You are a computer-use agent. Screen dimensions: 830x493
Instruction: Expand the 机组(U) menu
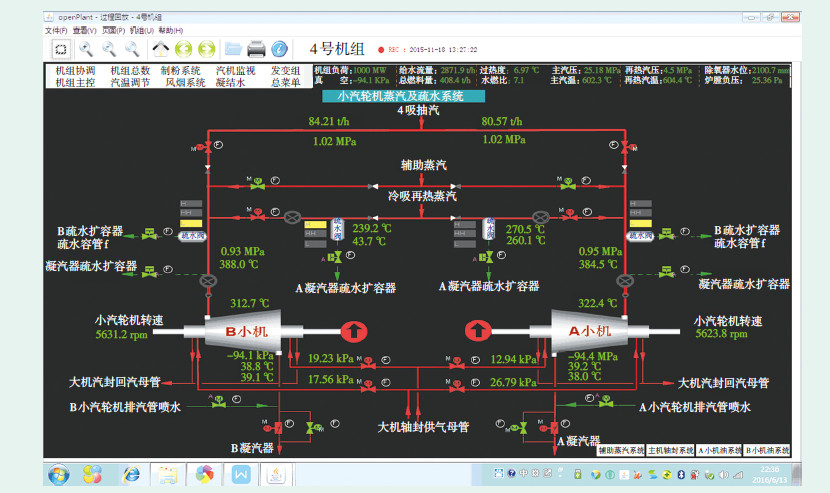tap(142, 31)
